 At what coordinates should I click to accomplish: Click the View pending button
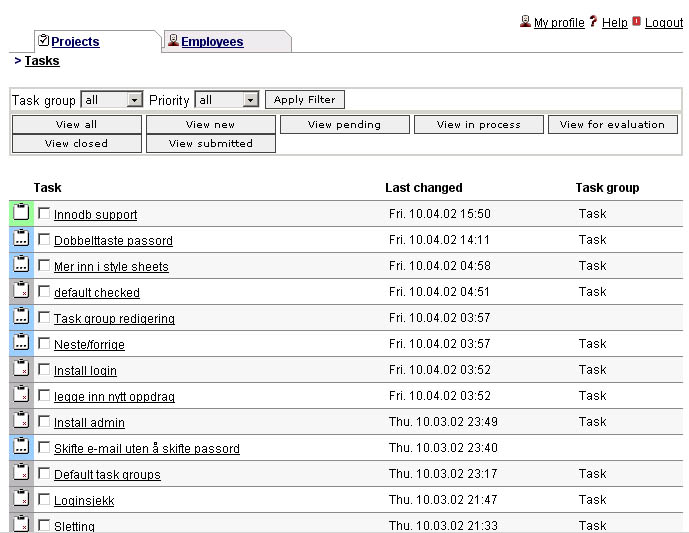coord(344,124)
